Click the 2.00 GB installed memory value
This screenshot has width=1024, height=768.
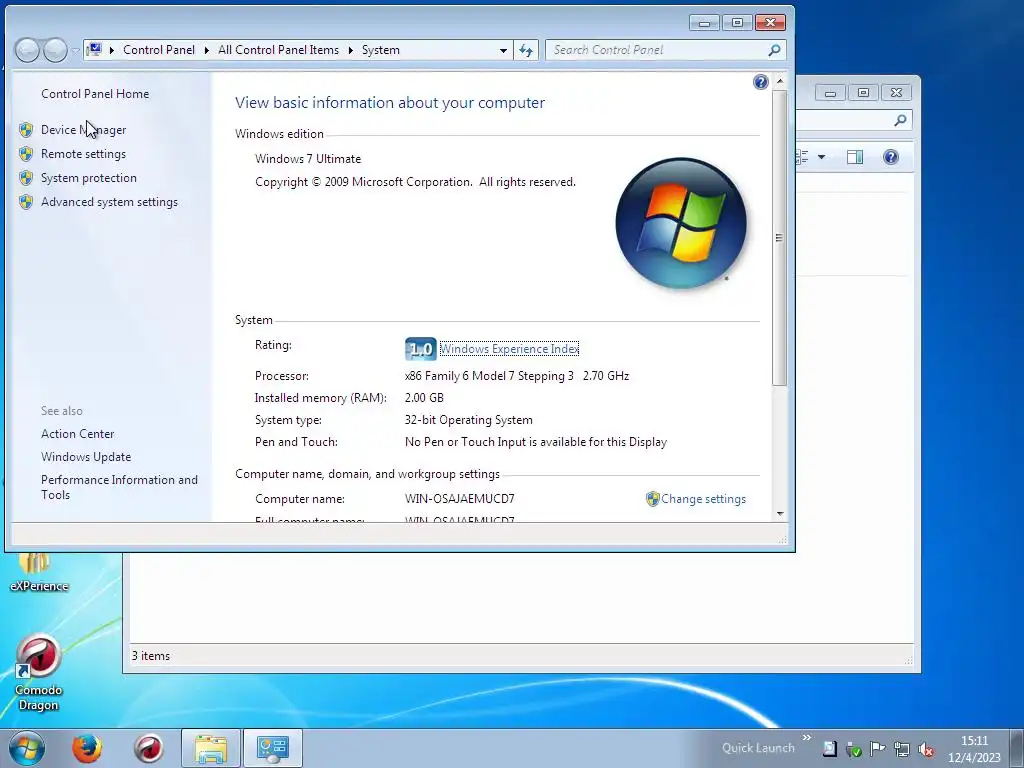click(424, 398)
